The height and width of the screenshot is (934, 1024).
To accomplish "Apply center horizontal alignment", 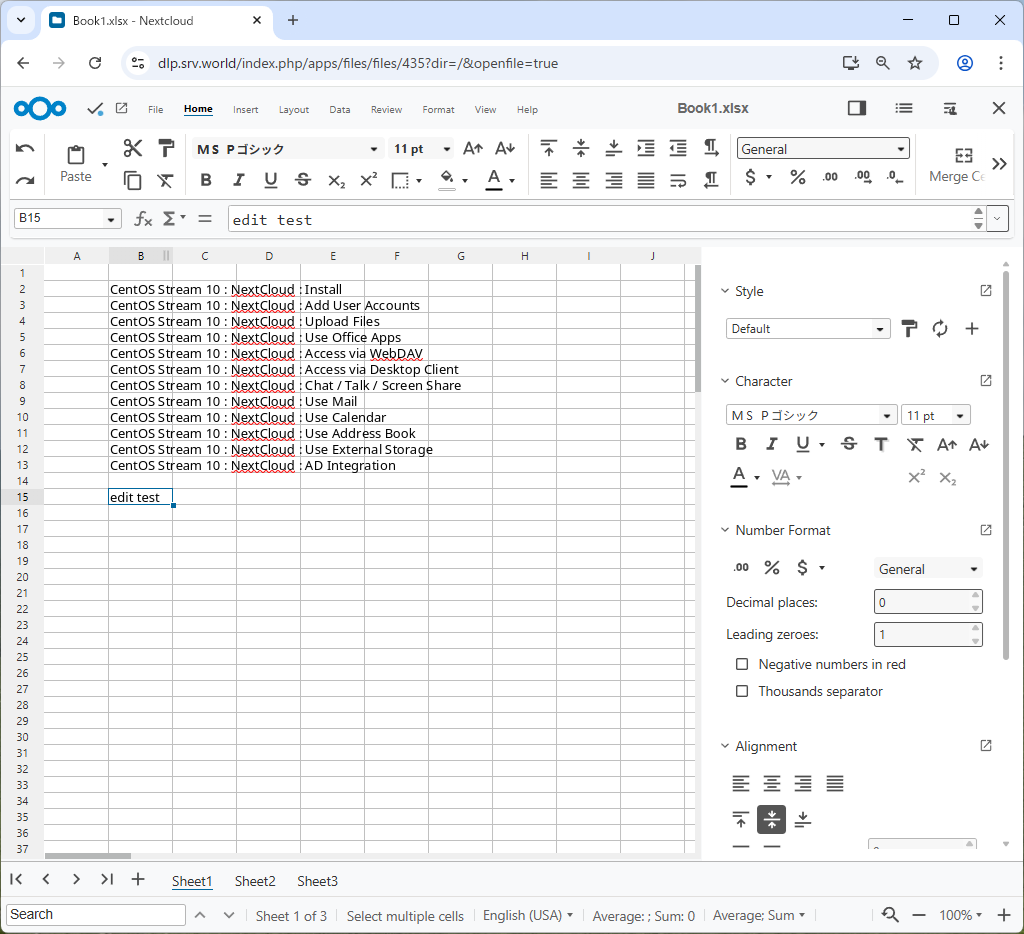I will point(580,180).
